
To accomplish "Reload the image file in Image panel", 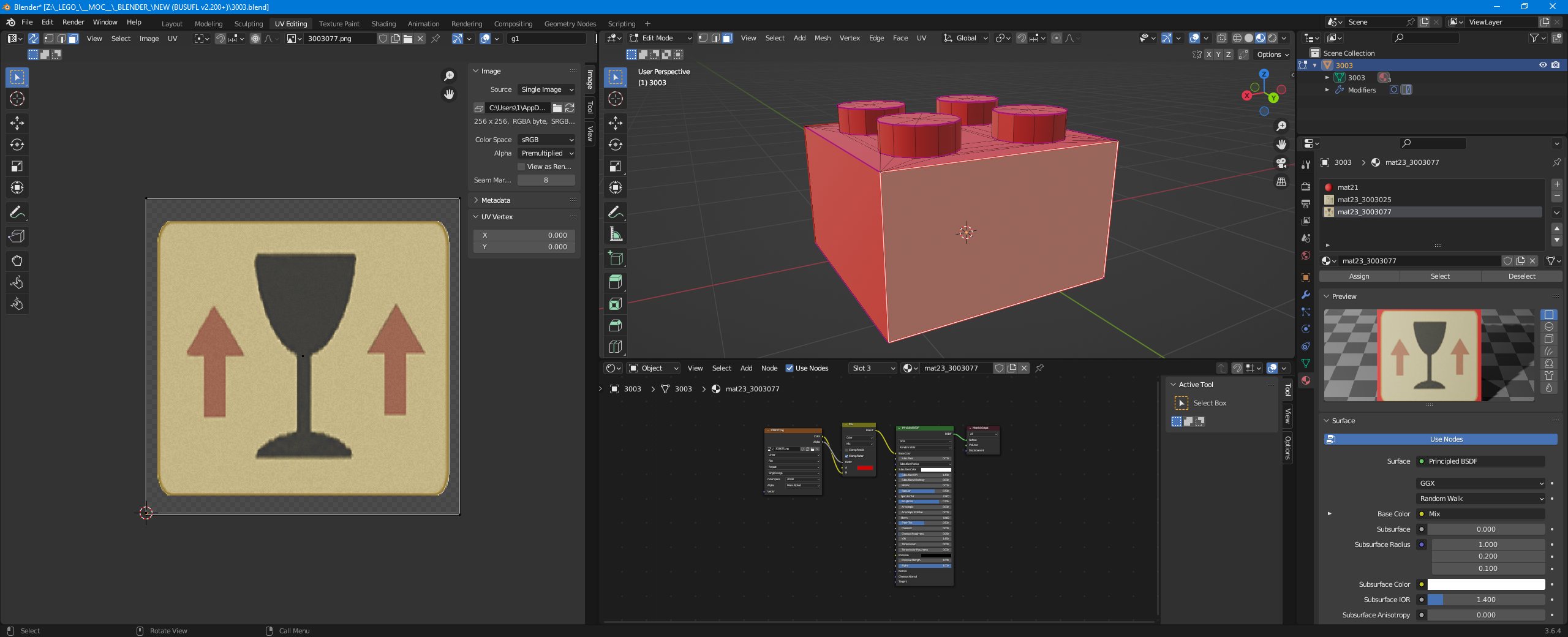I will click(570, 108).
